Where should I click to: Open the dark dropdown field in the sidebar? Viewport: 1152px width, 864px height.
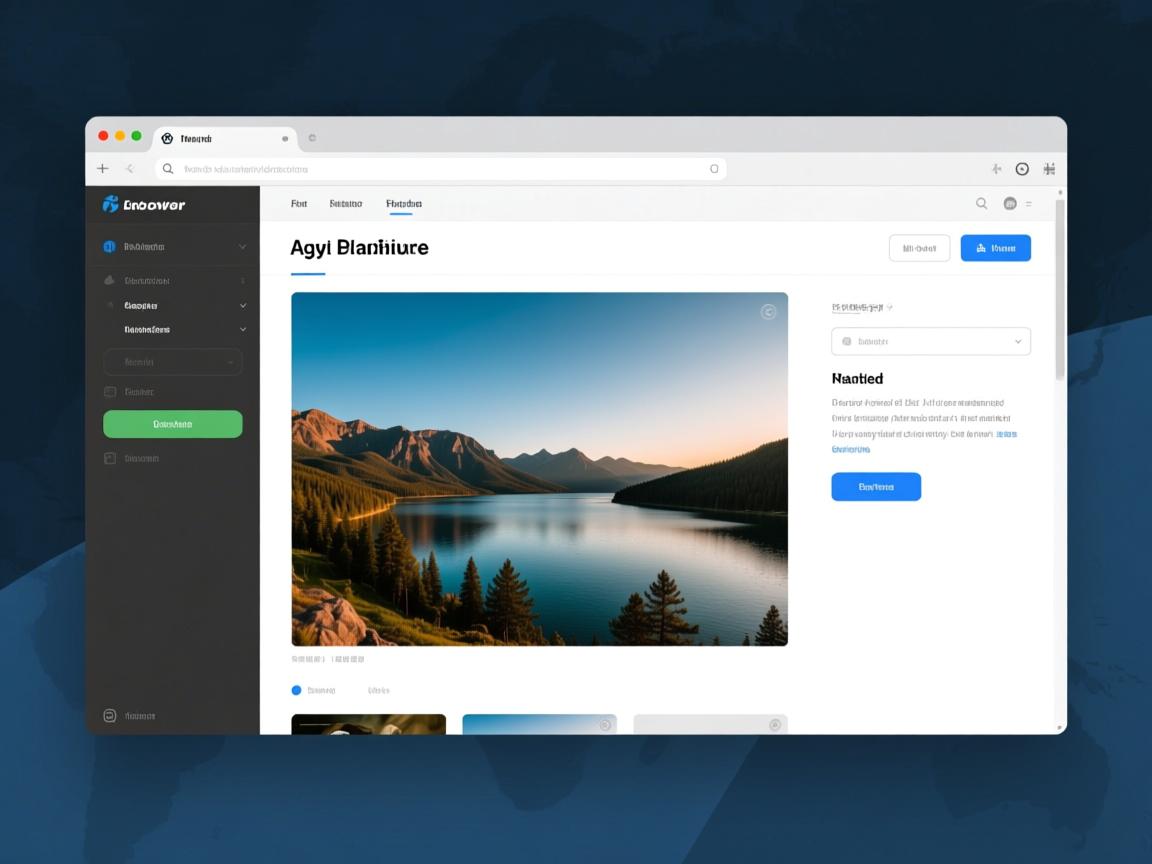pos(172,361)
